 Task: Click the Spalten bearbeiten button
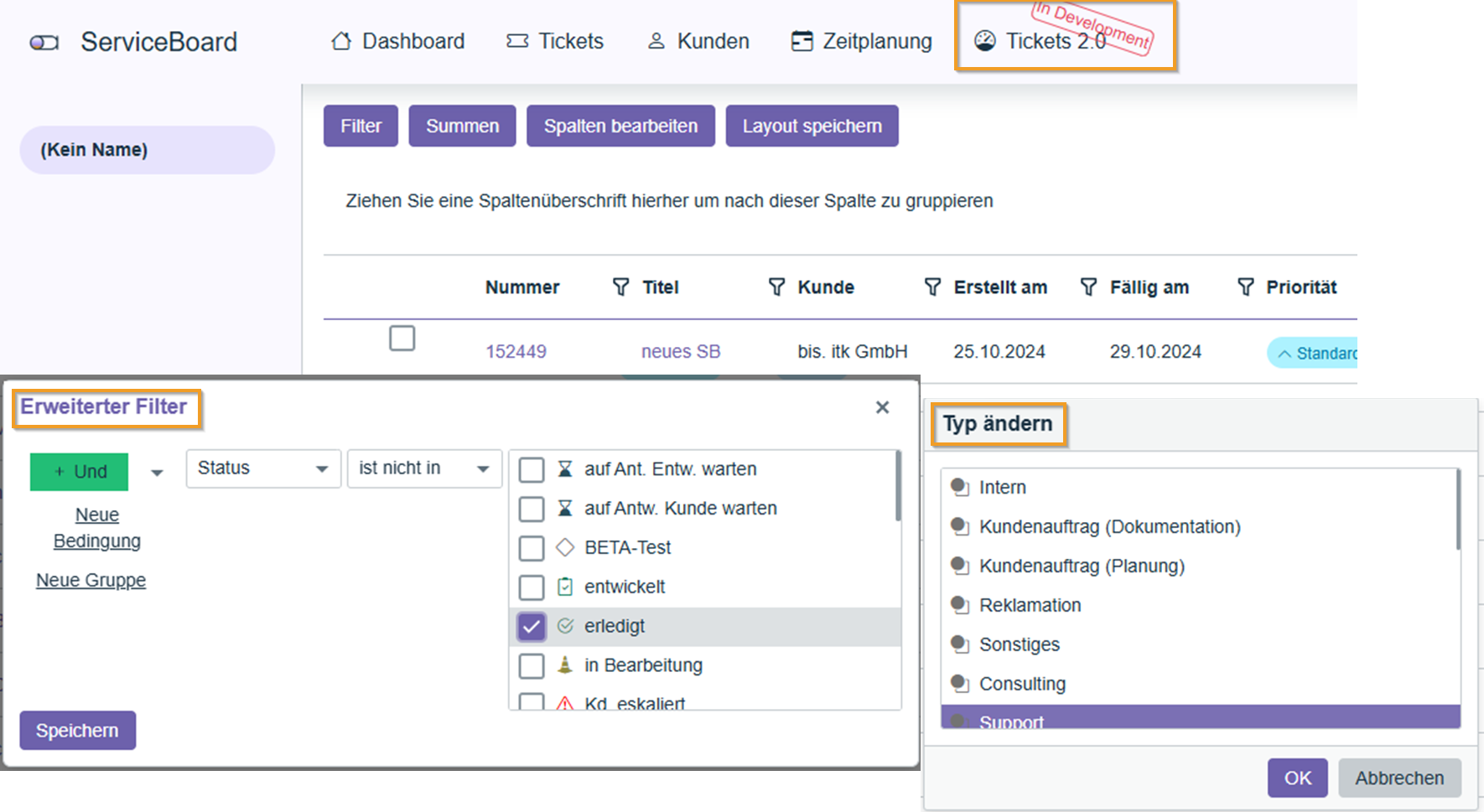(620, 126)
